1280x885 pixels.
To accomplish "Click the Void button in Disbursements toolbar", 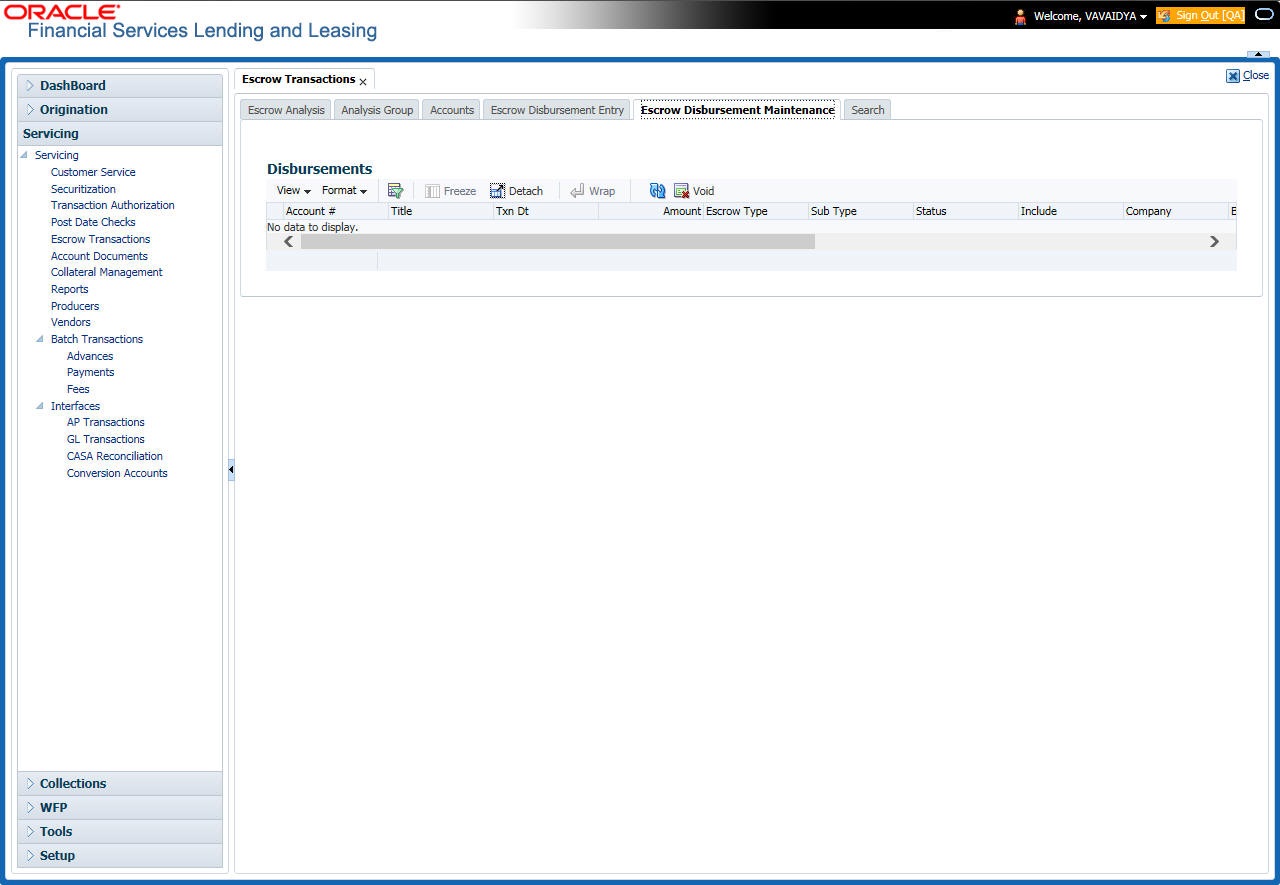I will click(694, 191).
